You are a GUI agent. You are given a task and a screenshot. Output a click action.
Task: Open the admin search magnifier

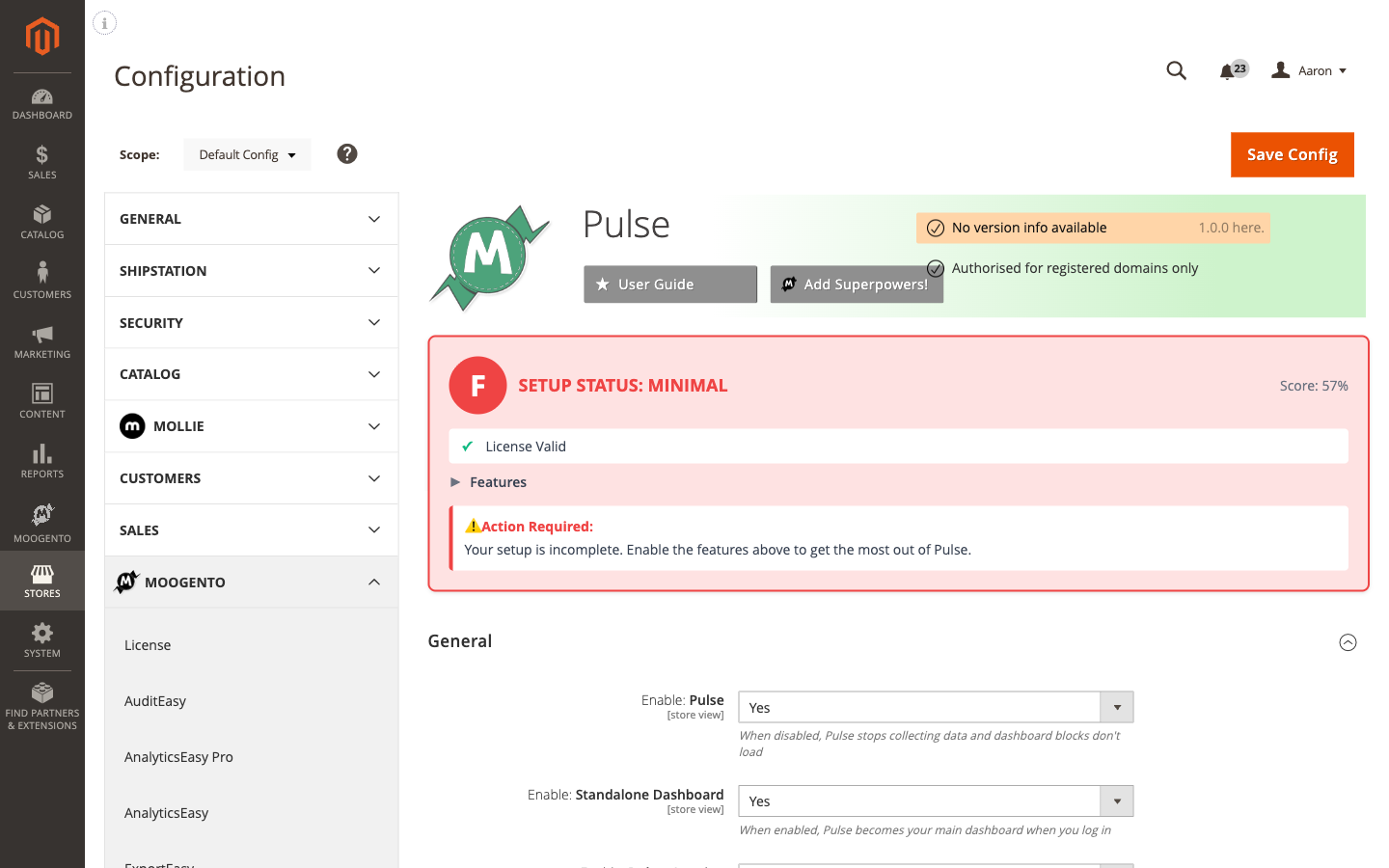point(1176,70)
